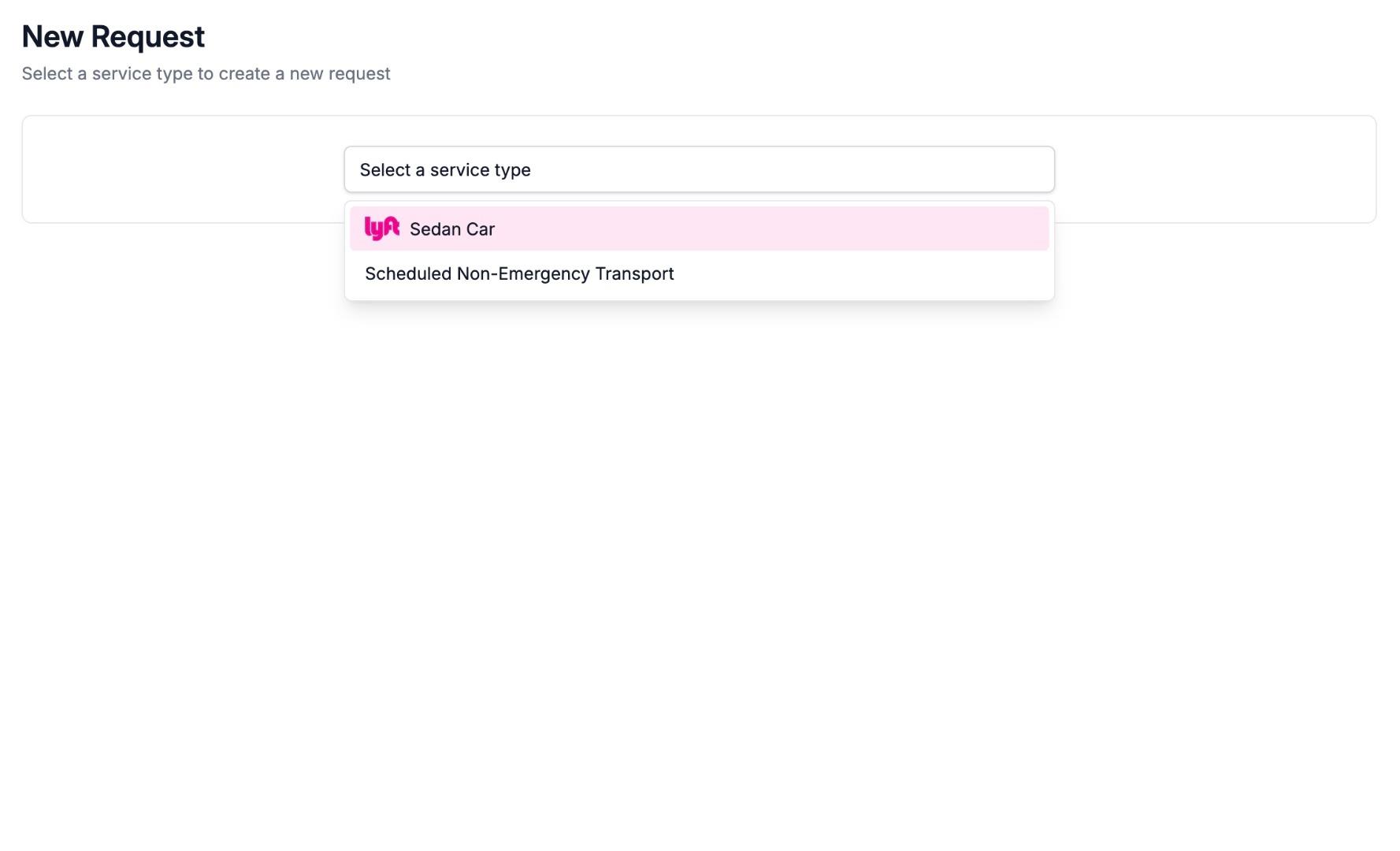
Task: Collapse the "Select a service type" dropdown
Action: [698, 169]
